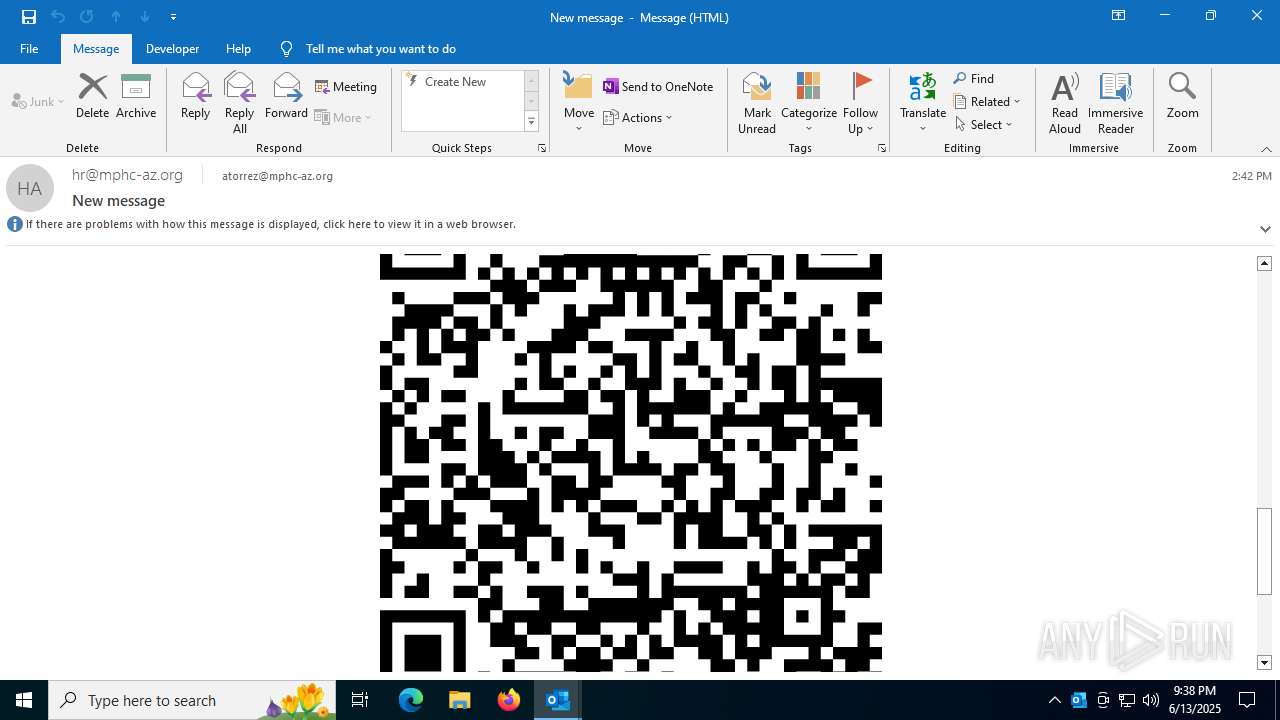Open Customize Quick Access Toolbar dropdown

pos(173,17)
